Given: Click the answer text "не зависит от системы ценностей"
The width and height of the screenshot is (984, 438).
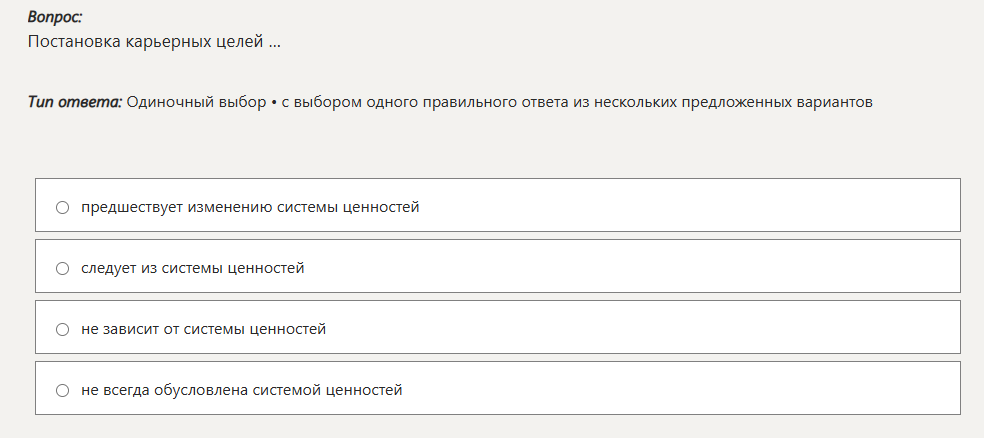Looking at the screenshot, I should click(204, 329).
